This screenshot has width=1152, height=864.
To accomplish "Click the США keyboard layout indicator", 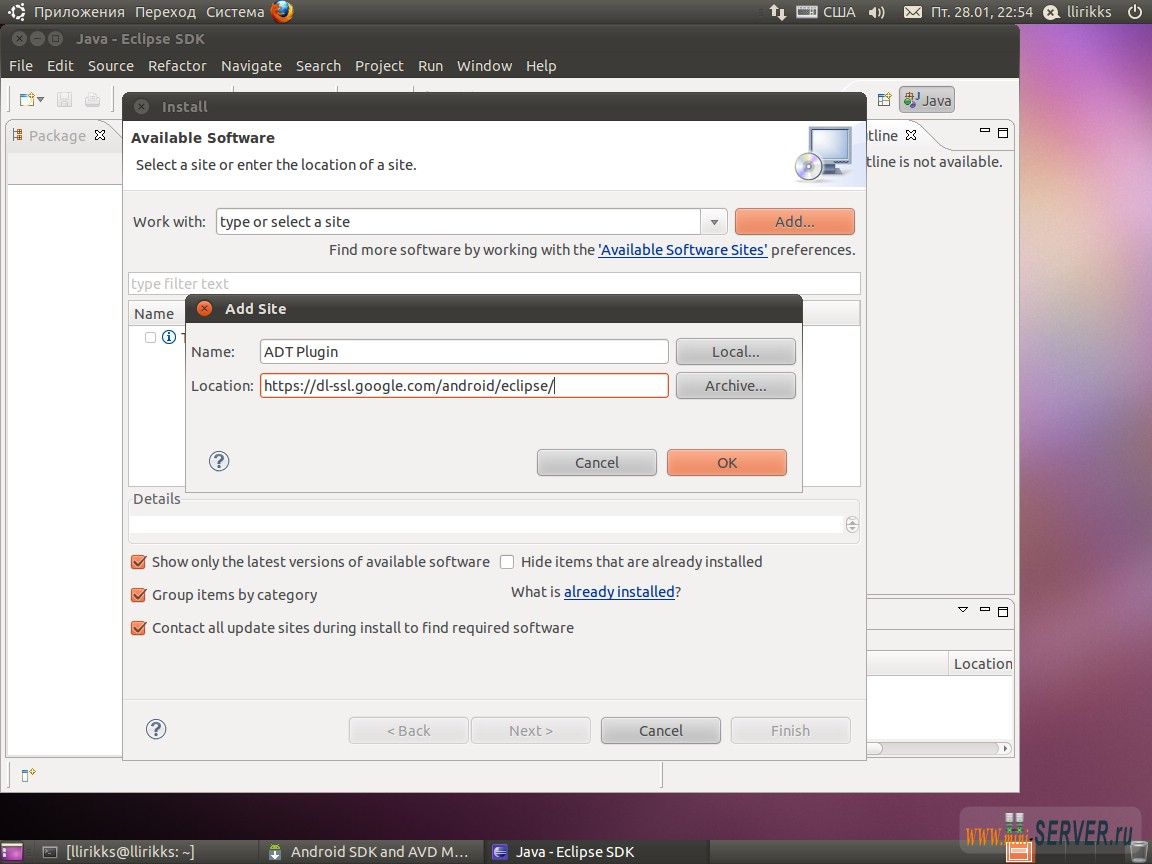I will pyautogui.click(x=826, y=12).
